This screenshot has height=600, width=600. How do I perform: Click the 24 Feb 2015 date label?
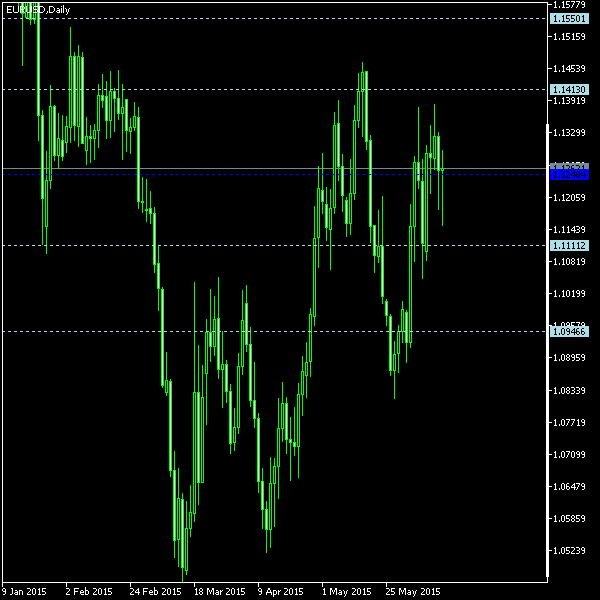[155, 592]
